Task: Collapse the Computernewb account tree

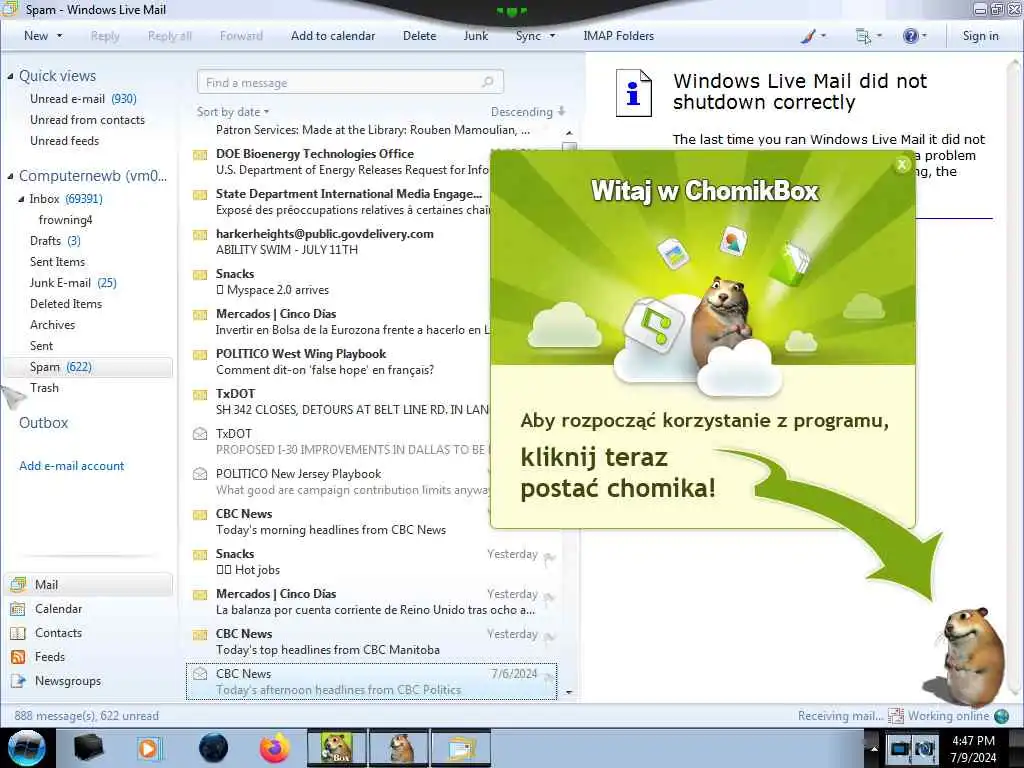Action: point(10,176)
